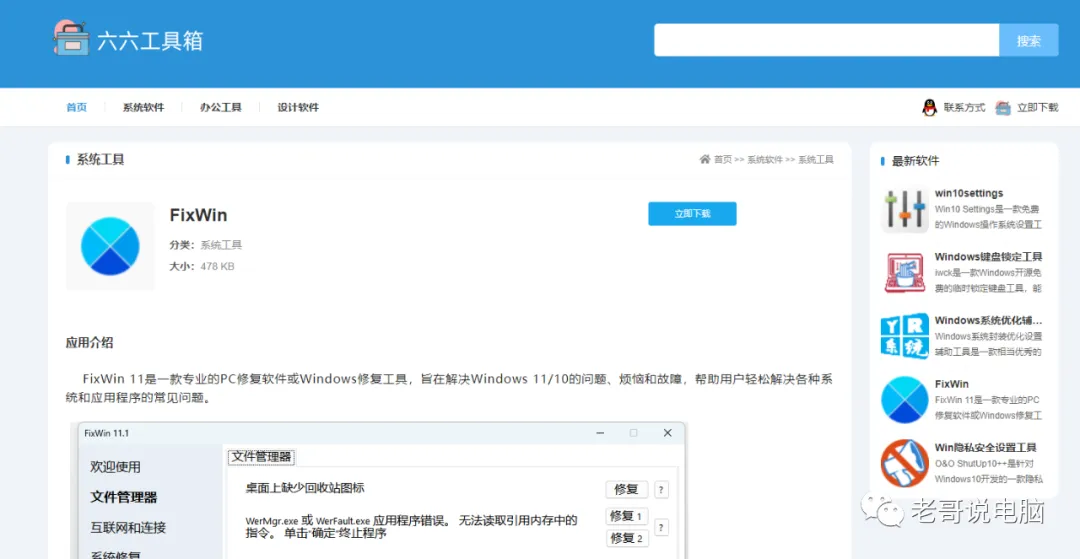Open the 首页 nav tab
The image size is (1080, 559).
pyautogui.click(x=76, y=107)
